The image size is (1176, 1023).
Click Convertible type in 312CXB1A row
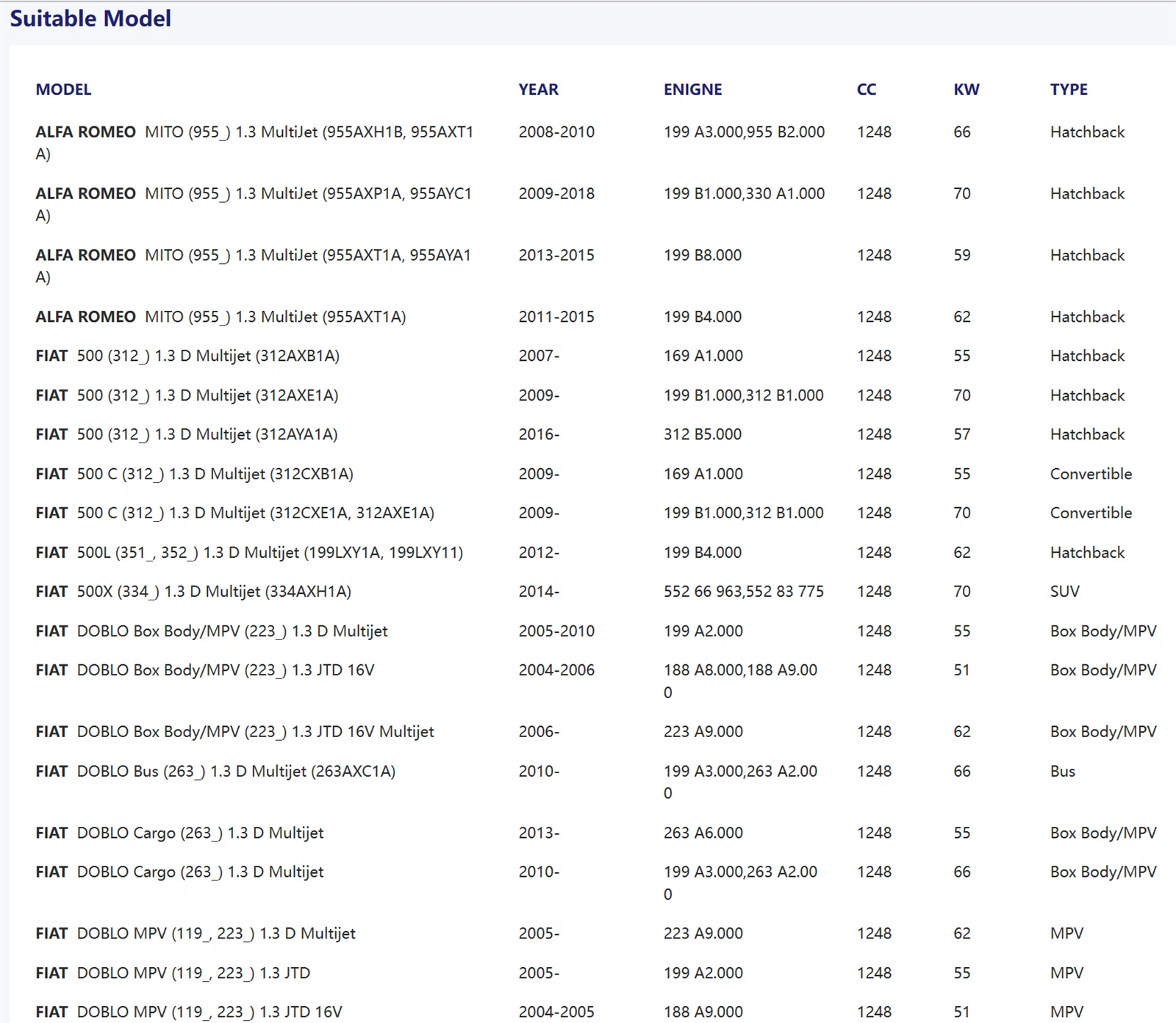pos(1091,475)
